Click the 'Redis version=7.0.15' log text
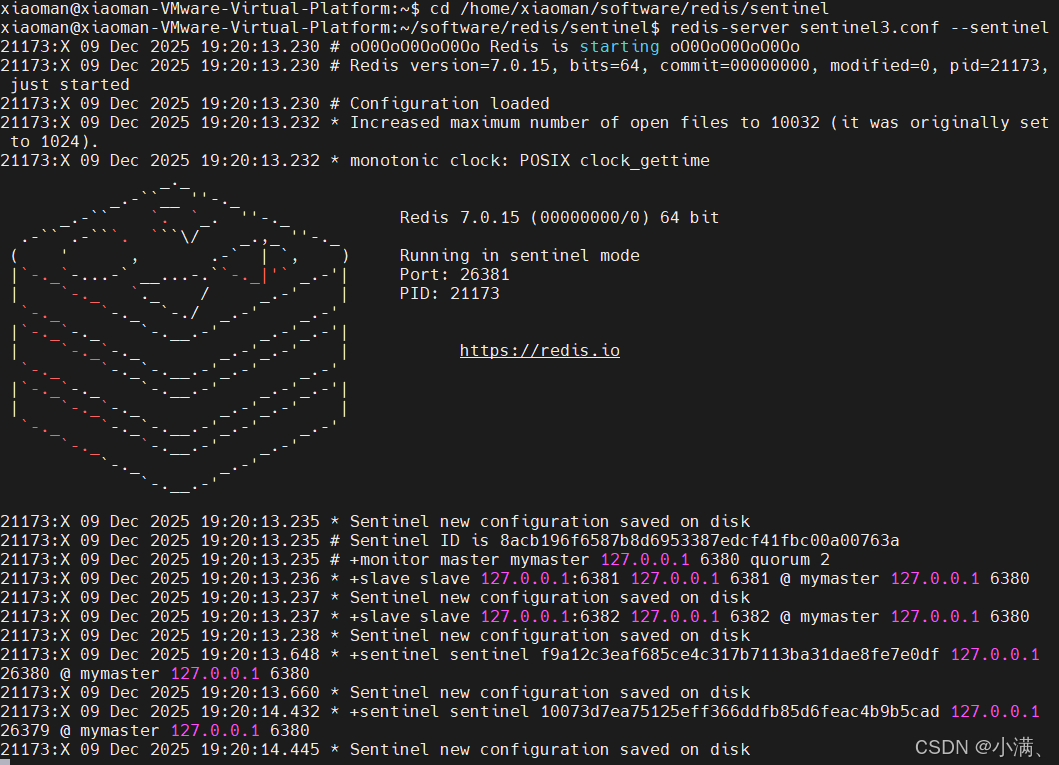This screenshot has height=765, width=1059. pyautogui.click(x=454, y=65)
